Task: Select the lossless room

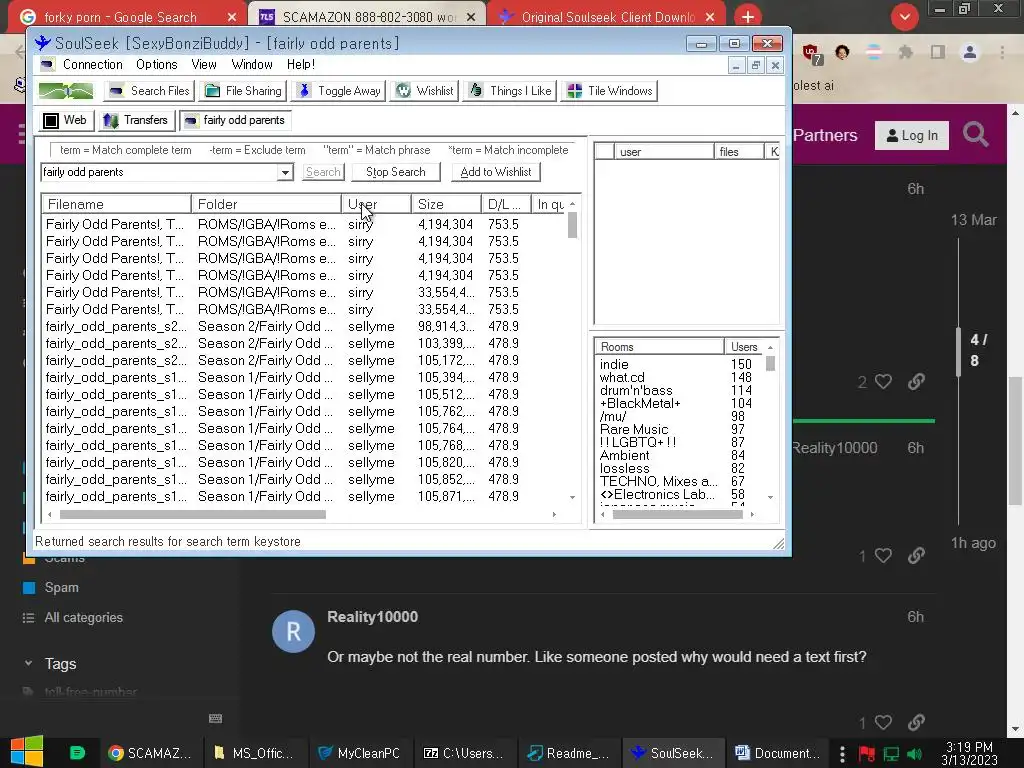Action: (x=625, y=469)
